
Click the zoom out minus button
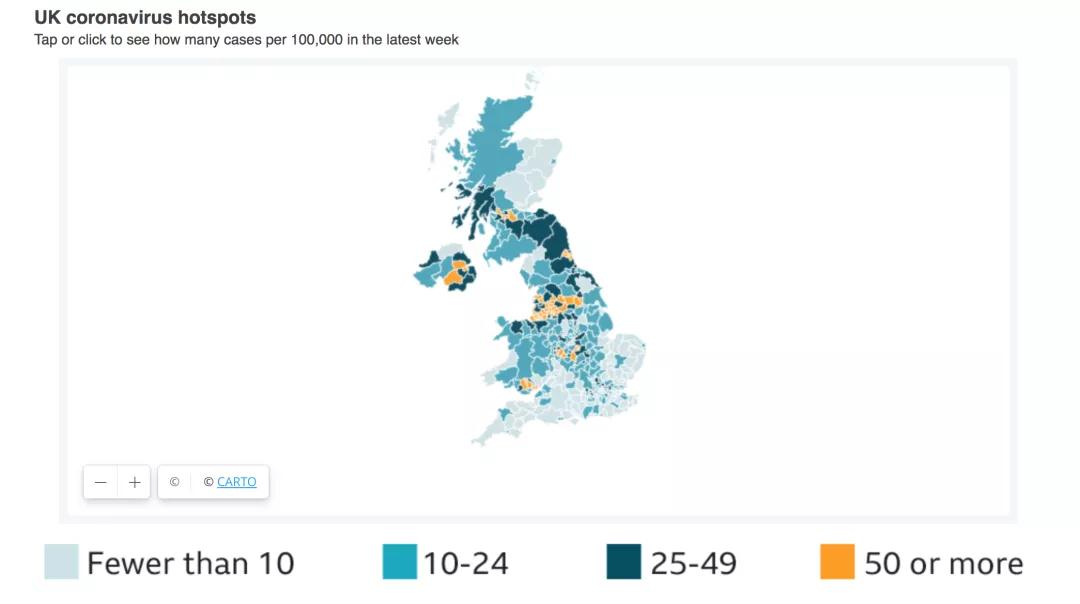(100, 482)
